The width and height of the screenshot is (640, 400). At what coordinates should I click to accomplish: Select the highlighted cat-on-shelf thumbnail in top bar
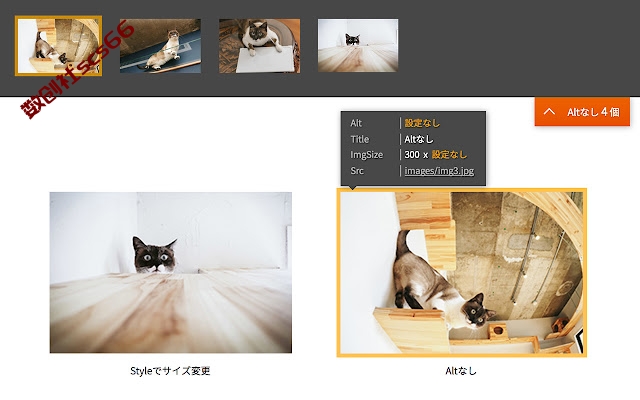(x=58, y=46)
